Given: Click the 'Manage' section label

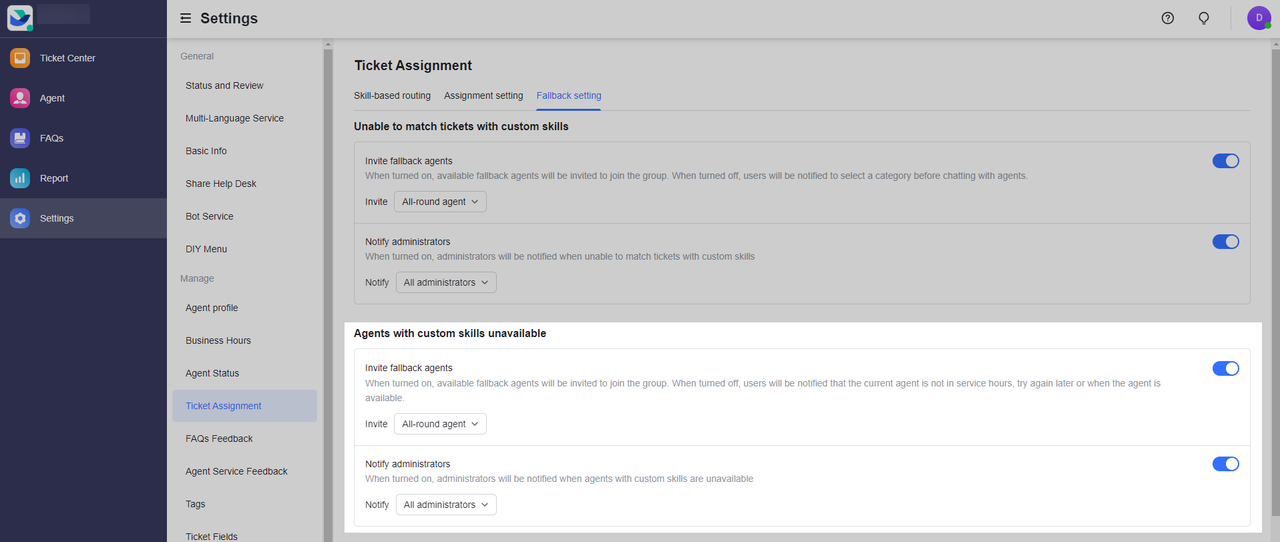Looking at the screenshot, I should tap(197, 278).
